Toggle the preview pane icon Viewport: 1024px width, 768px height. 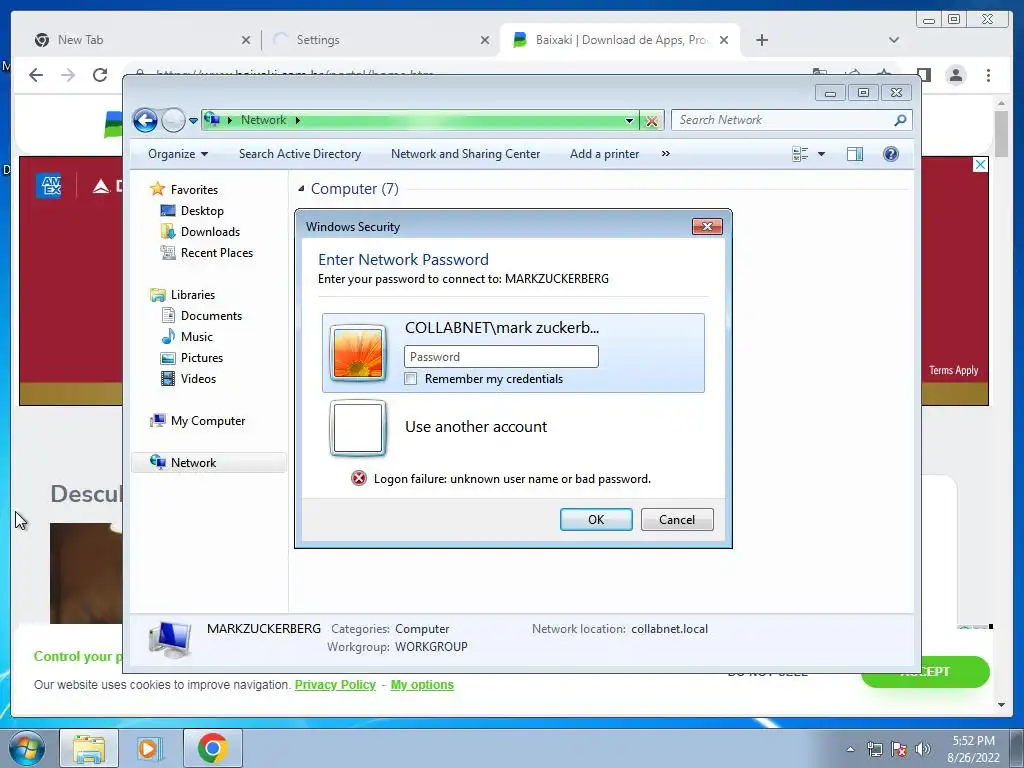[x=855, y=154]
